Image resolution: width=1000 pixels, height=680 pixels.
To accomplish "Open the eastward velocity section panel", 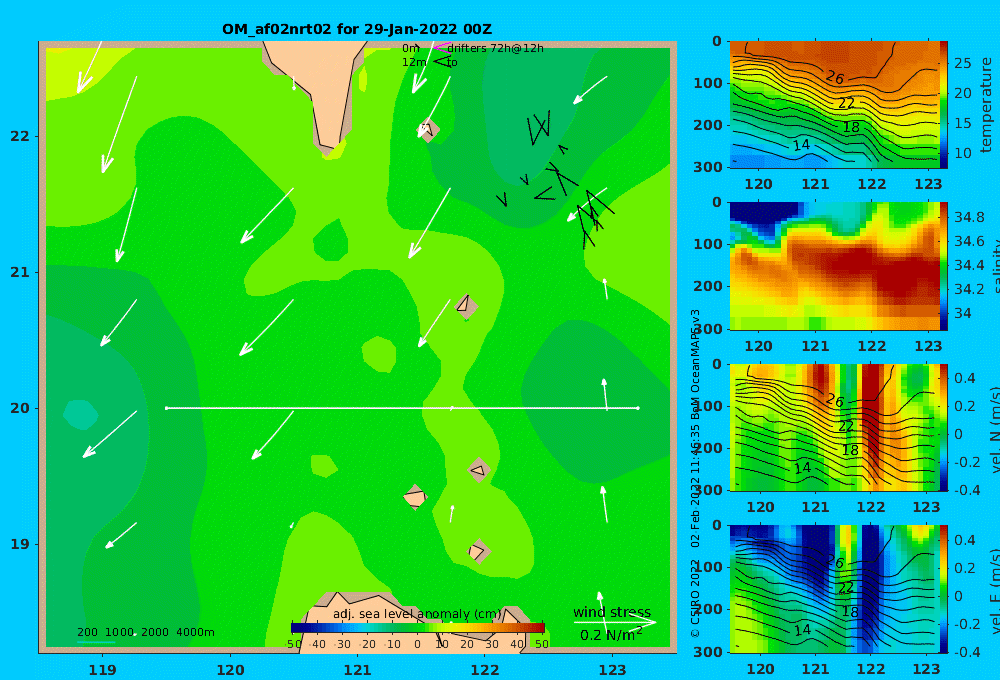I will tap(834, 589).
